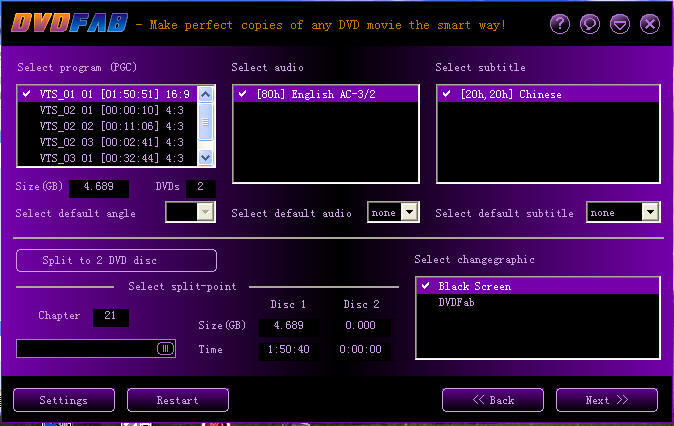674x426 pixels.
Task: Click the Restart button
Action: pos(178,400)
